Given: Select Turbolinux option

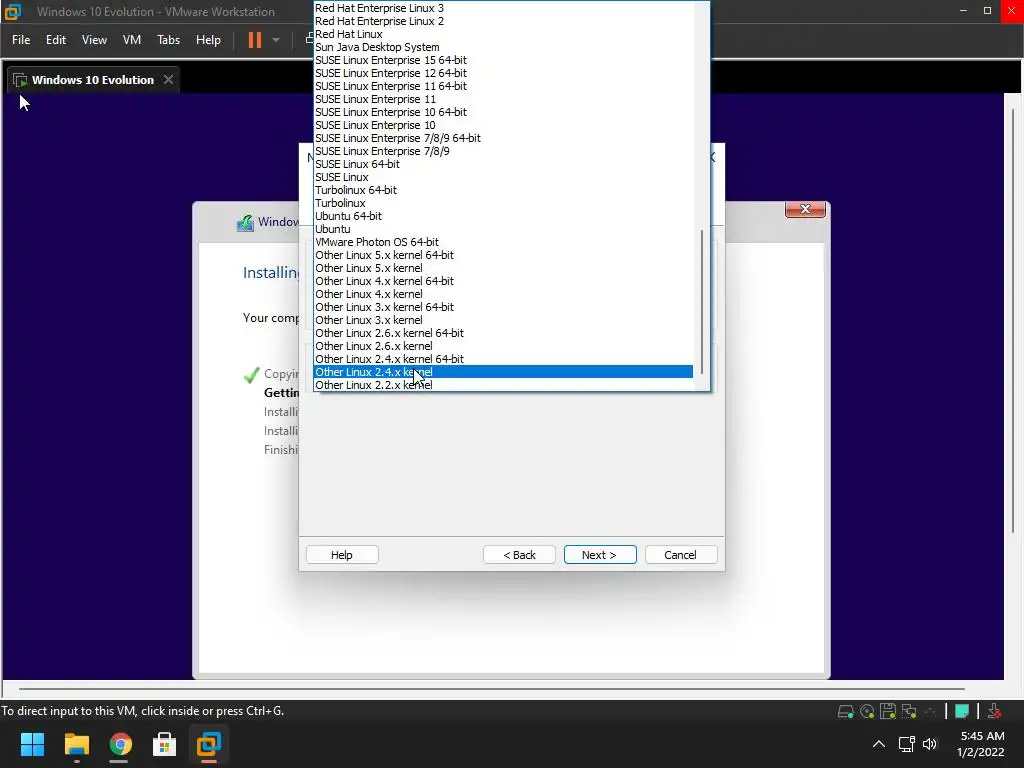Looking at the screenshot, I should tap(504, 203).
